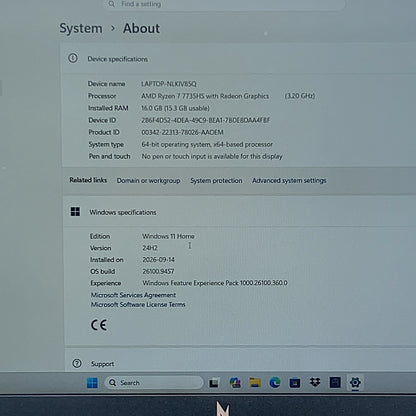
Task: Open Microsoft Services Agreement link
Action: (x=133, y=295)
